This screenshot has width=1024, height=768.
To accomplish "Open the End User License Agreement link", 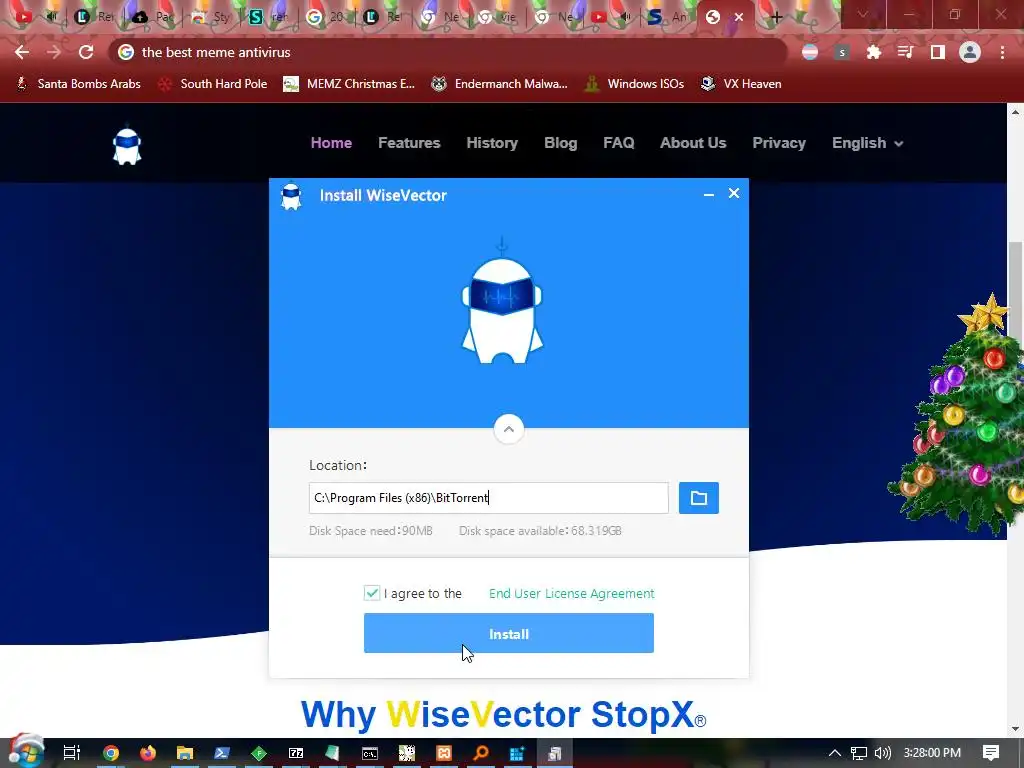I will click(x=571, y=593).
